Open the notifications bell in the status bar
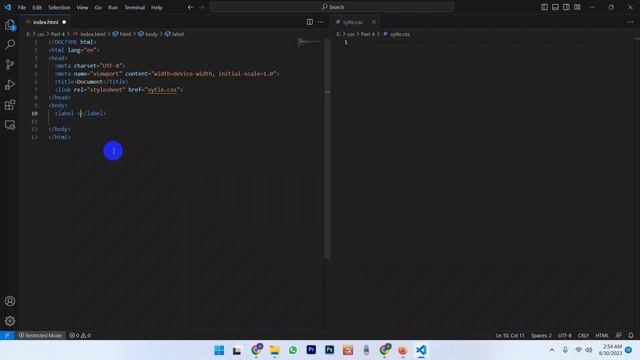 pos(631,335)
